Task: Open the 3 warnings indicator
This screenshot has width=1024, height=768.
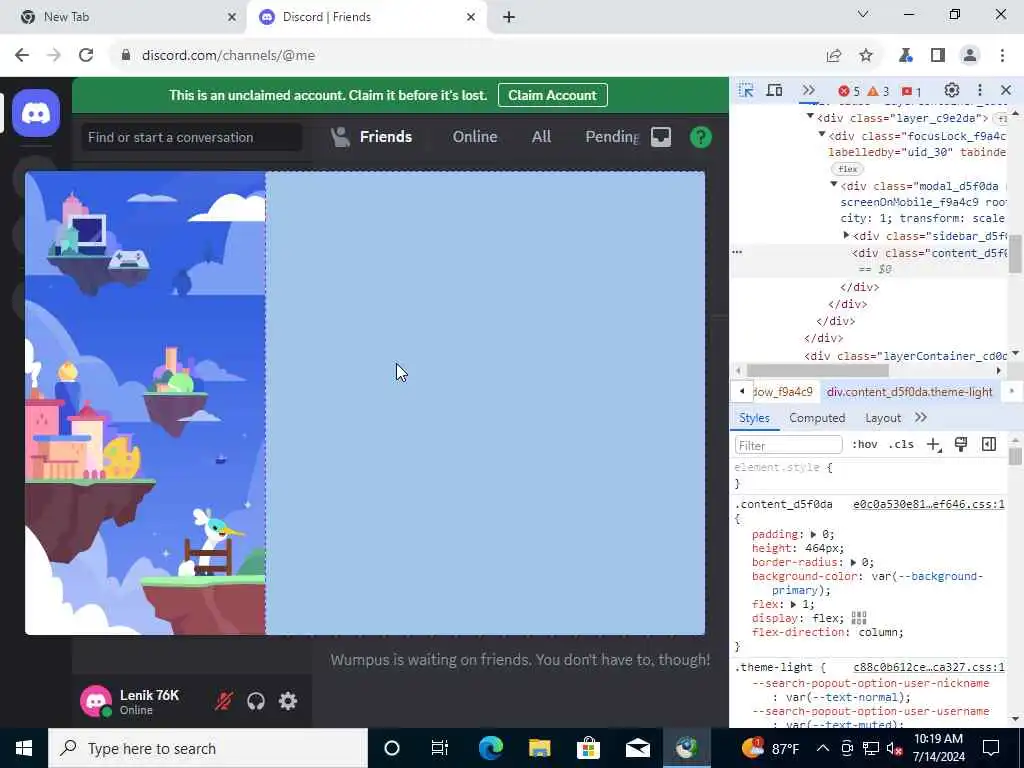Action: (878, 91)
